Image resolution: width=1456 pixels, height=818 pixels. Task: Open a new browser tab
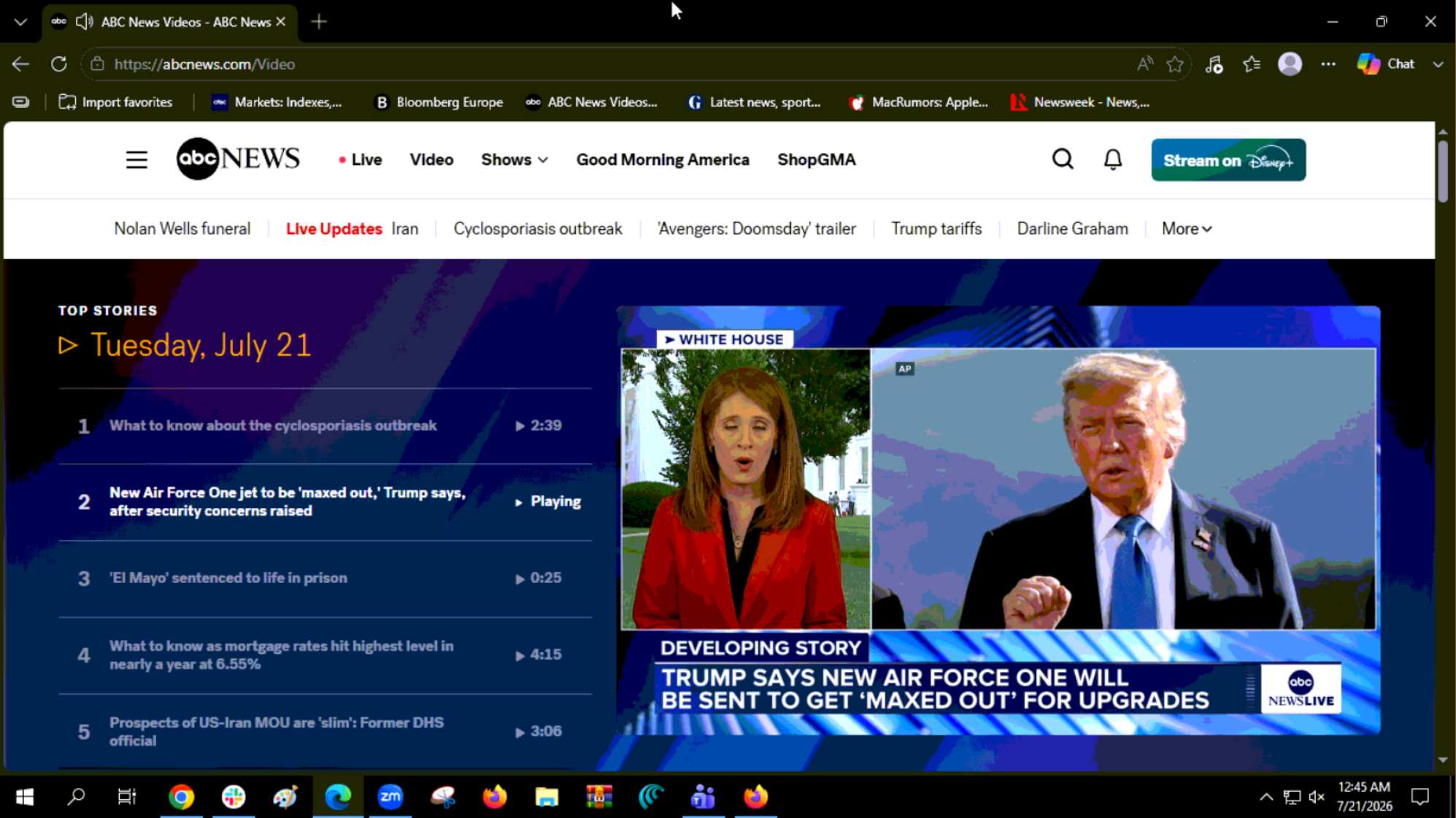[319, 22]
